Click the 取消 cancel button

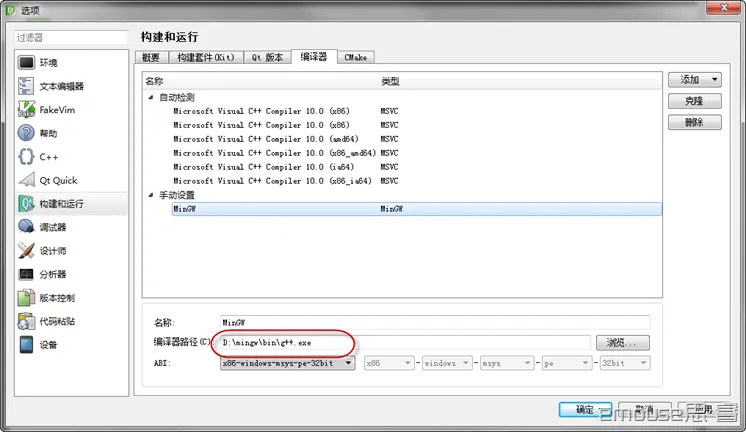click(645, 410)
